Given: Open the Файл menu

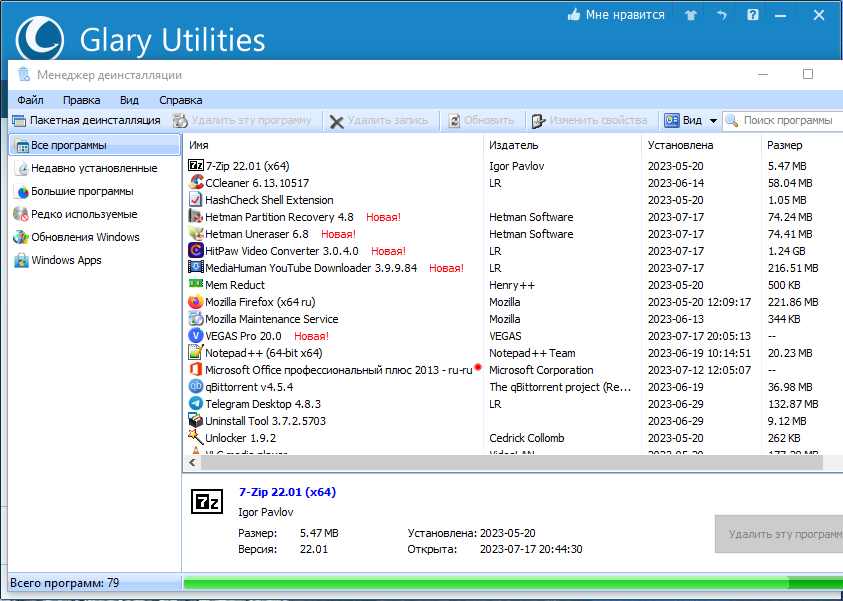Looking at the screenshot, I should pos(30,100).
